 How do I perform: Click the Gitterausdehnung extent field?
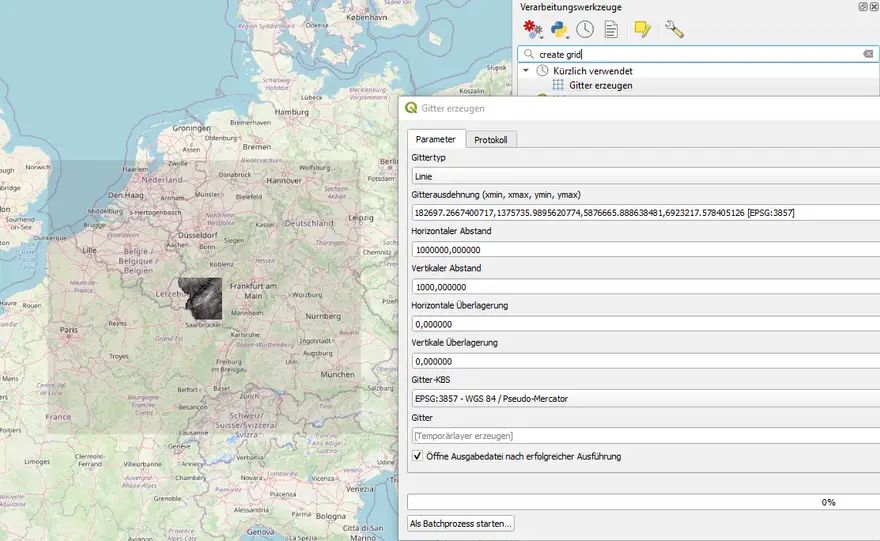point(645,213)
